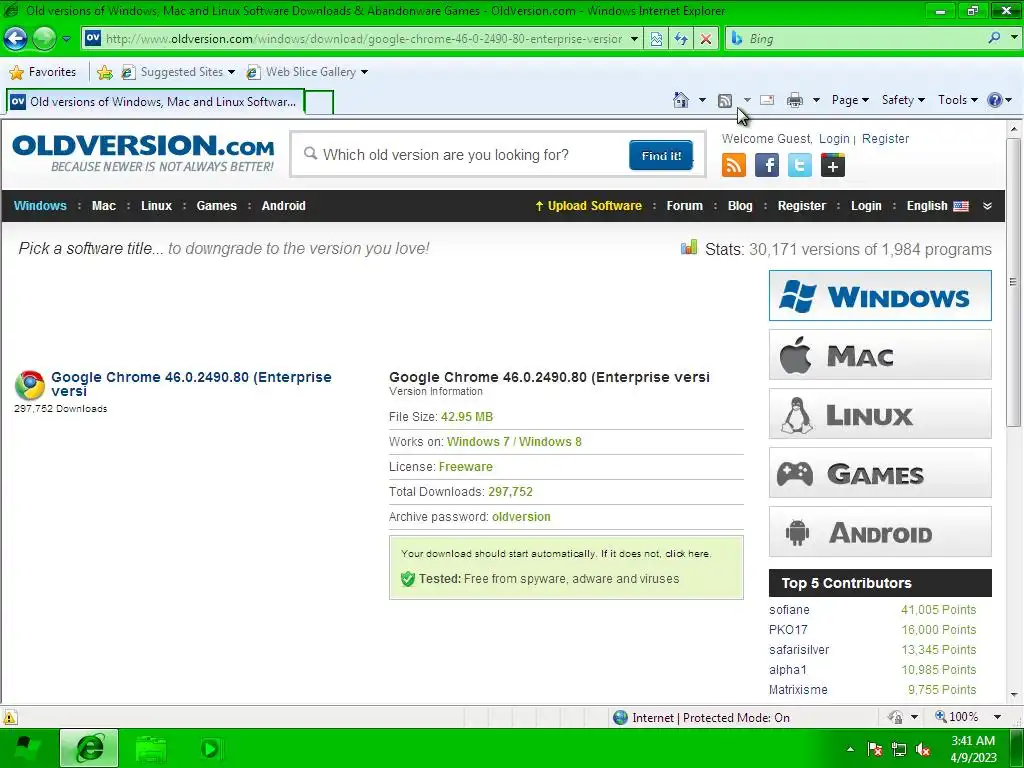Select Games in the site navigation bar

pos(216,206)
